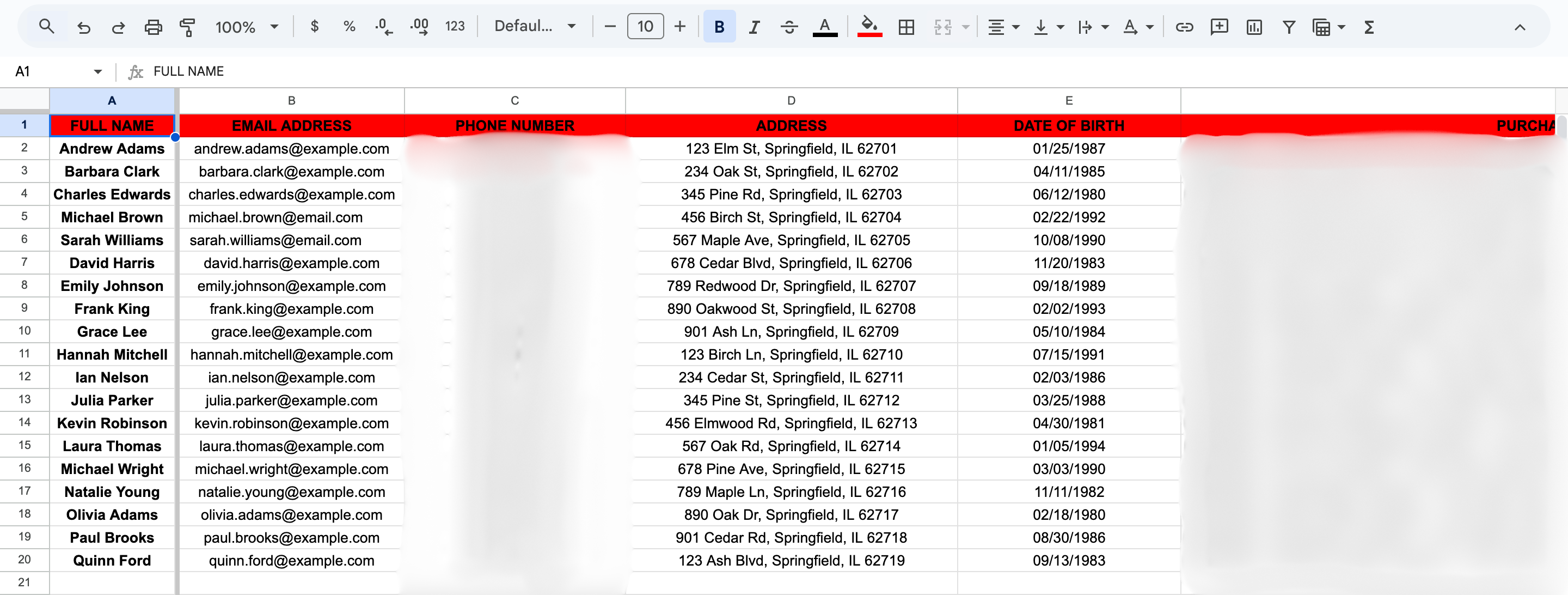Toggle strikethrough formatting

[789, 27]
